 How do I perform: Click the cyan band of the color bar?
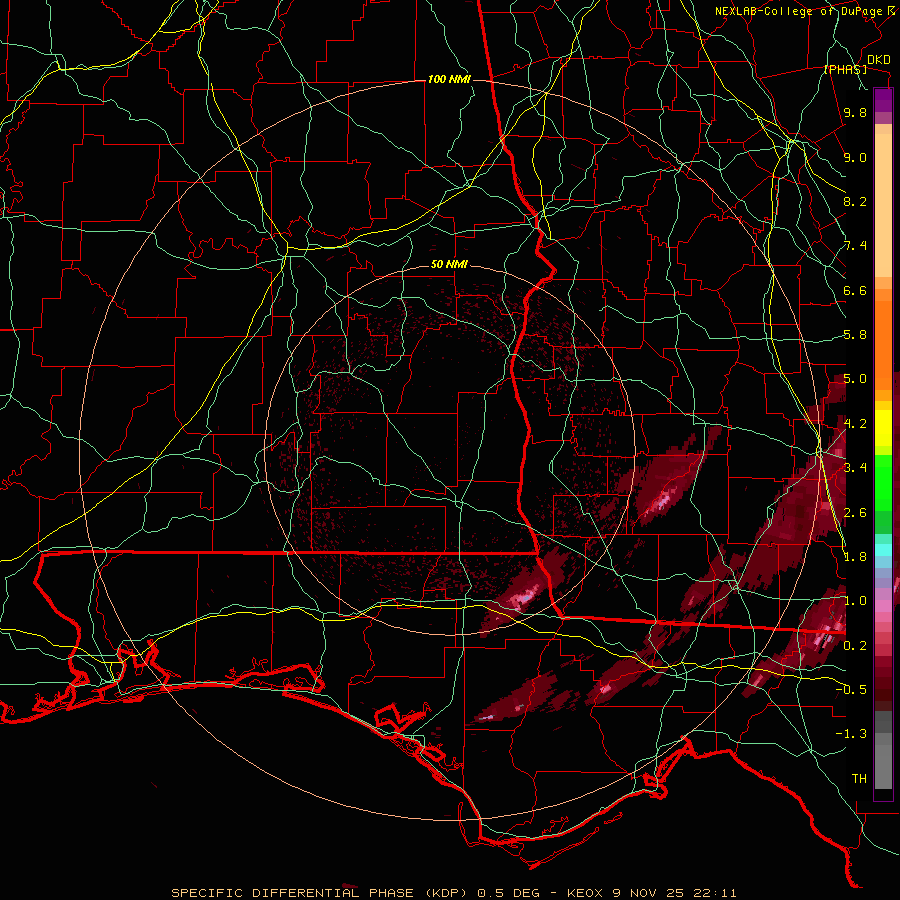[x=883, y=549]
